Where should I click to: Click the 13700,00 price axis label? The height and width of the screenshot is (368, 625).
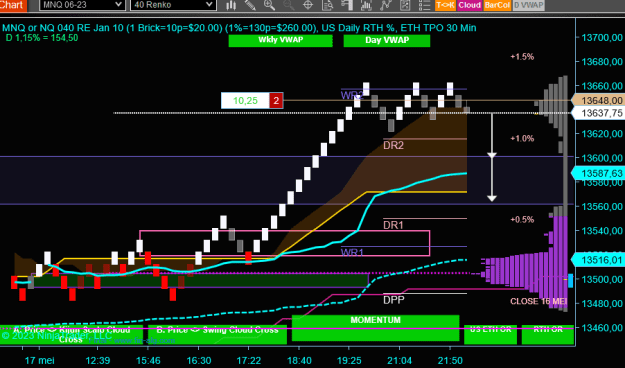(602, 37)
